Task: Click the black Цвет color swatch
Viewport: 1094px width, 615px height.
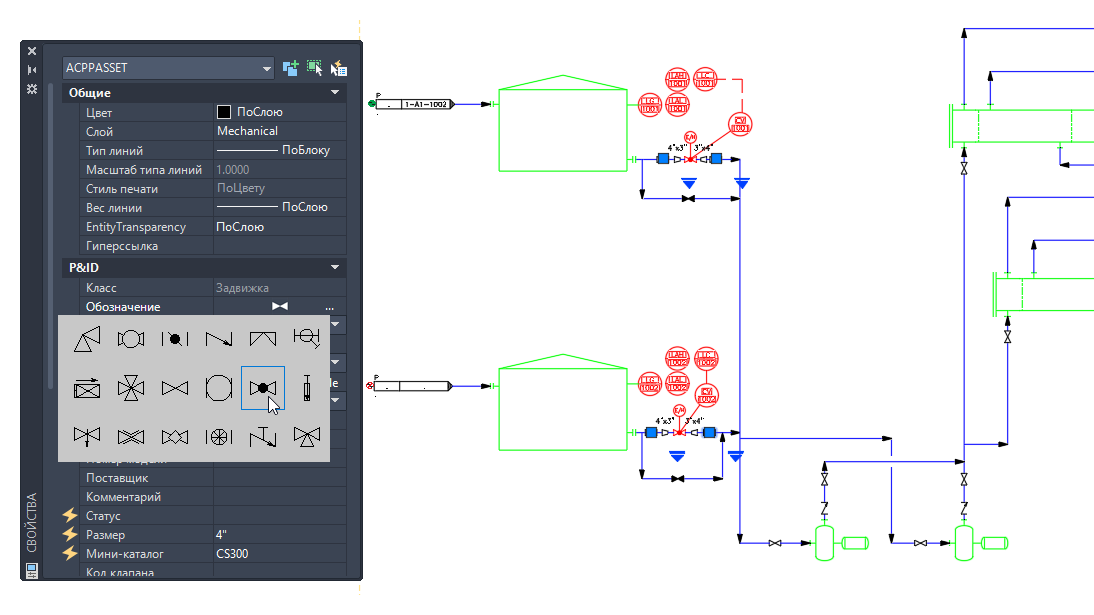Action: pos(224,112)
